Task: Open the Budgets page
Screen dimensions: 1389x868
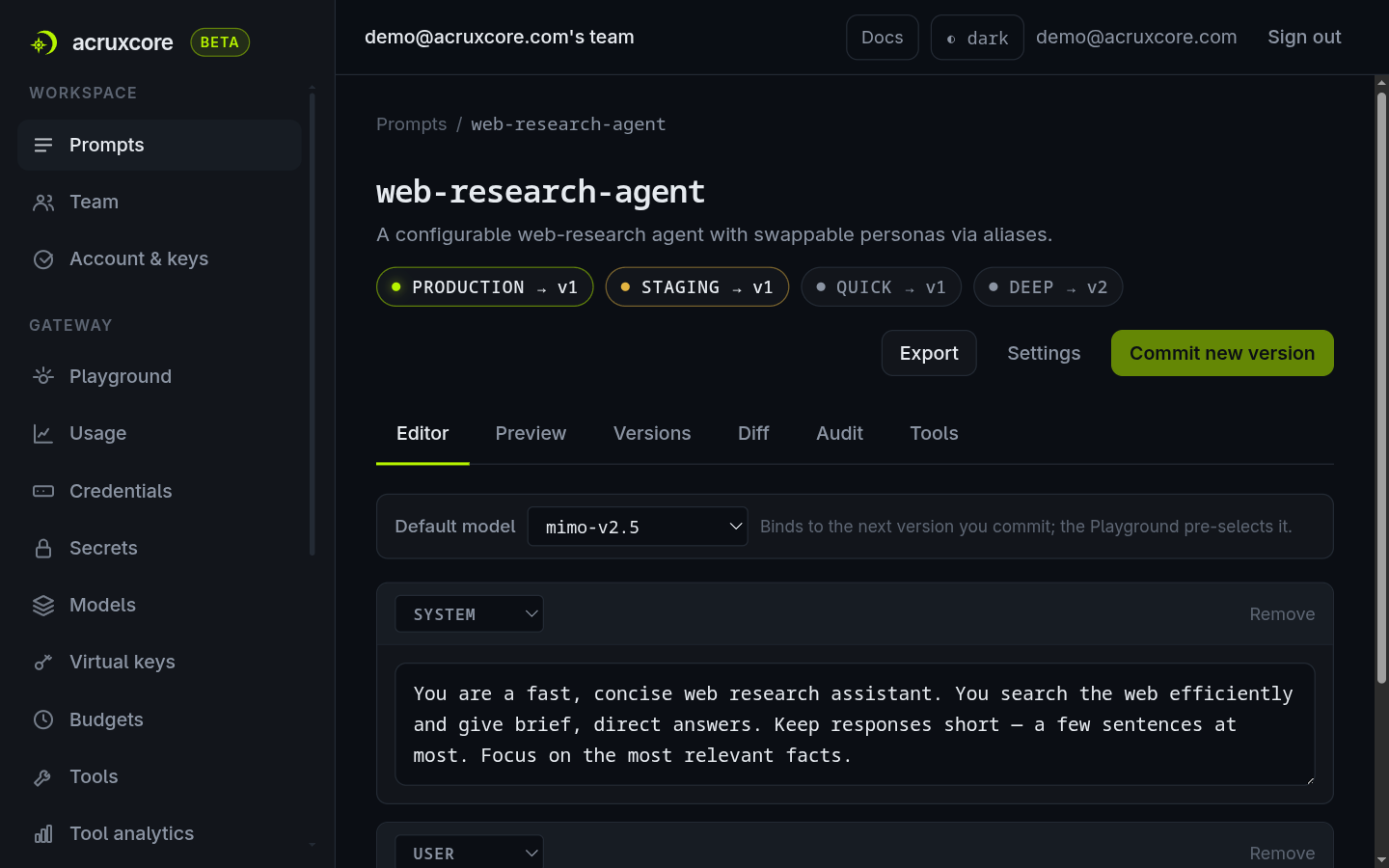Action: click(159, 719)
